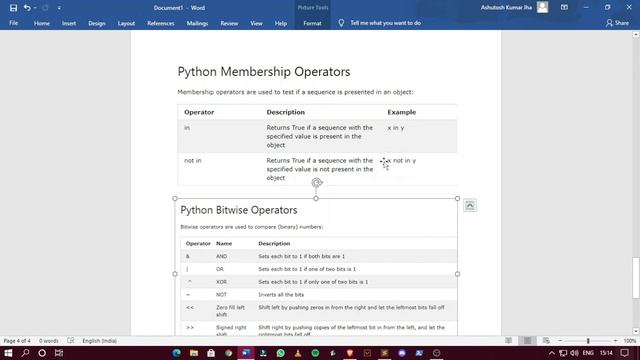Open WhatsApp from the taskbar
The height and width of the screenshot is (360, 640).
click(x=280, y=353)
